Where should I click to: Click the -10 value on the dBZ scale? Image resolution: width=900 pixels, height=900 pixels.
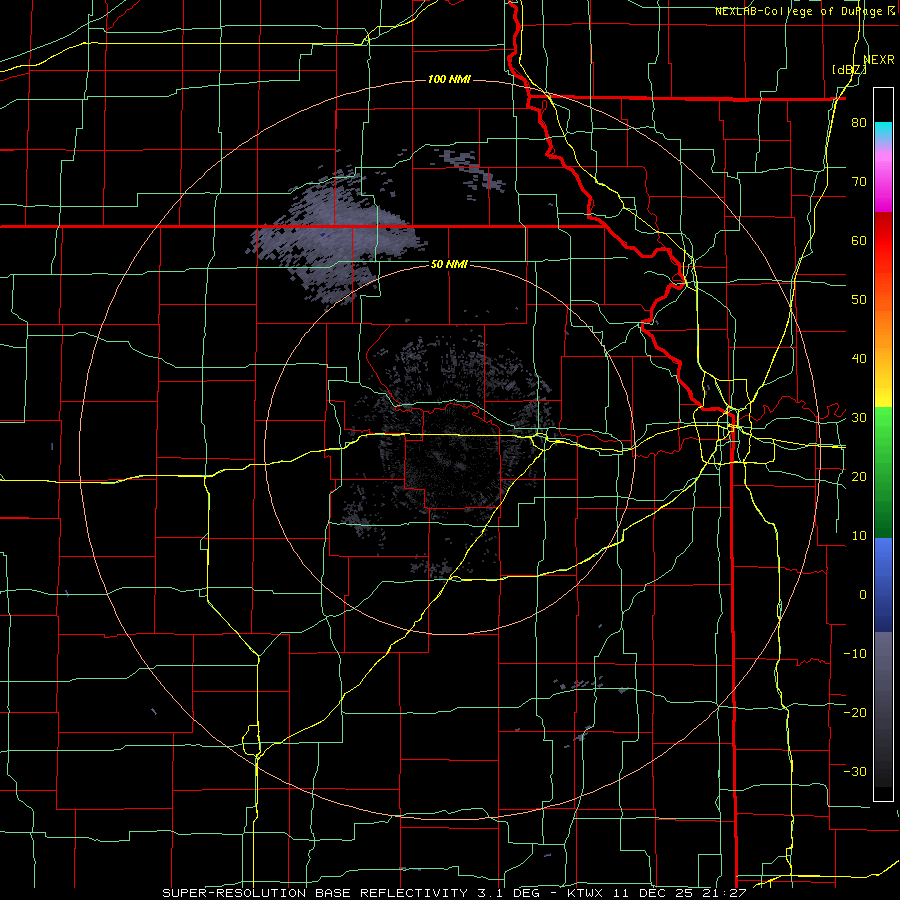click(855, 654)
